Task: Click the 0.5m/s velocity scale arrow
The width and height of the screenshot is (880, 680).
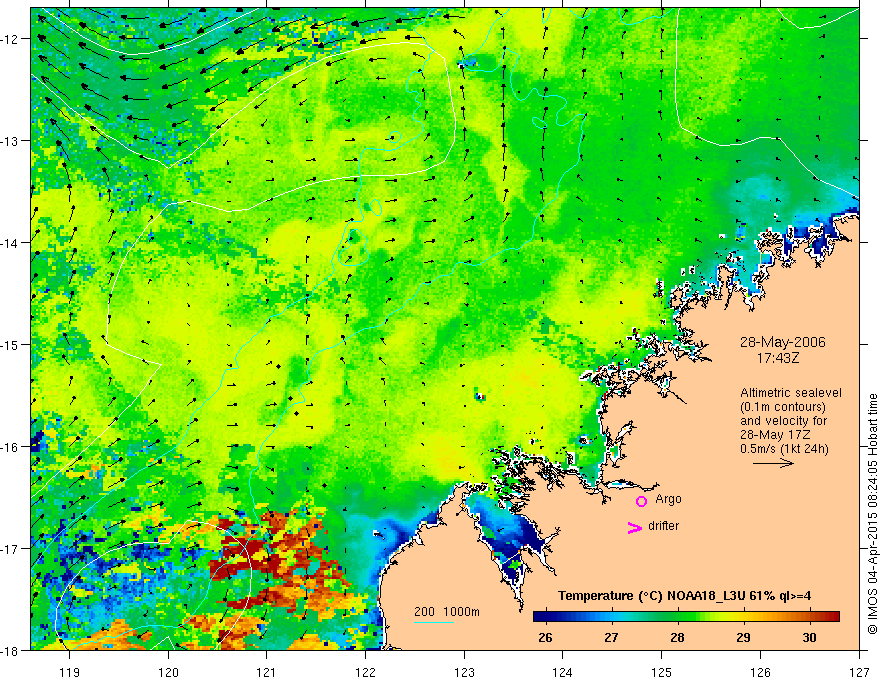Action: pos(773,463)
